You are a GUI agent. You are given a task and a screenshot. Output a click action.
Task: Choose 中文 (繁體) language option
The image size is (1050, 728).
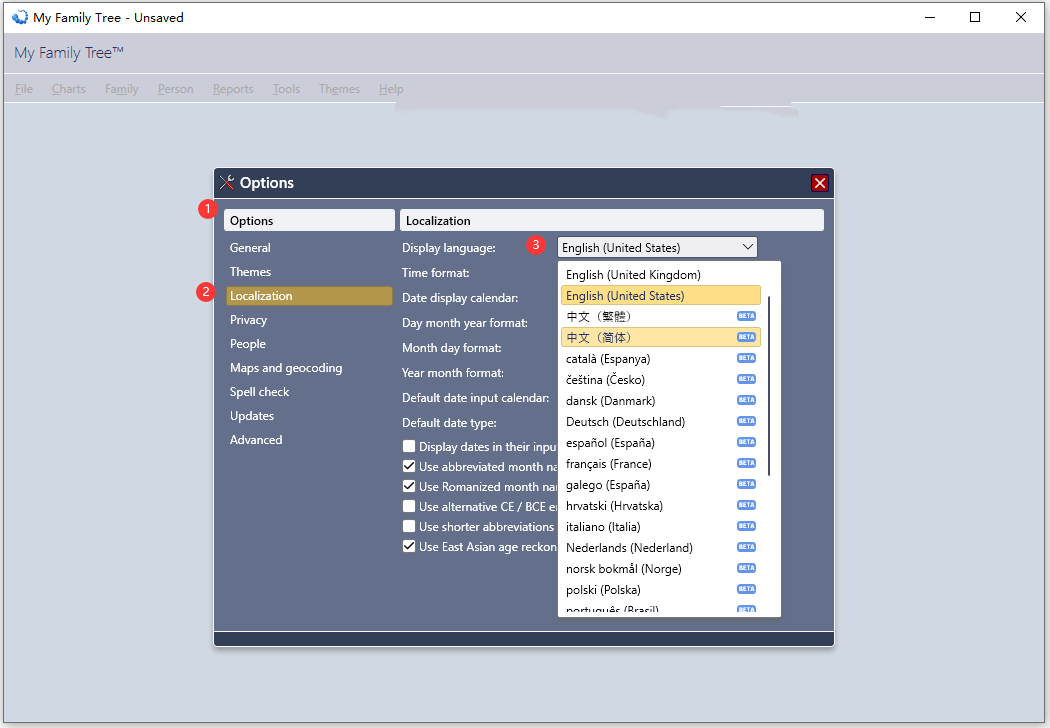[x=660, y=316]
